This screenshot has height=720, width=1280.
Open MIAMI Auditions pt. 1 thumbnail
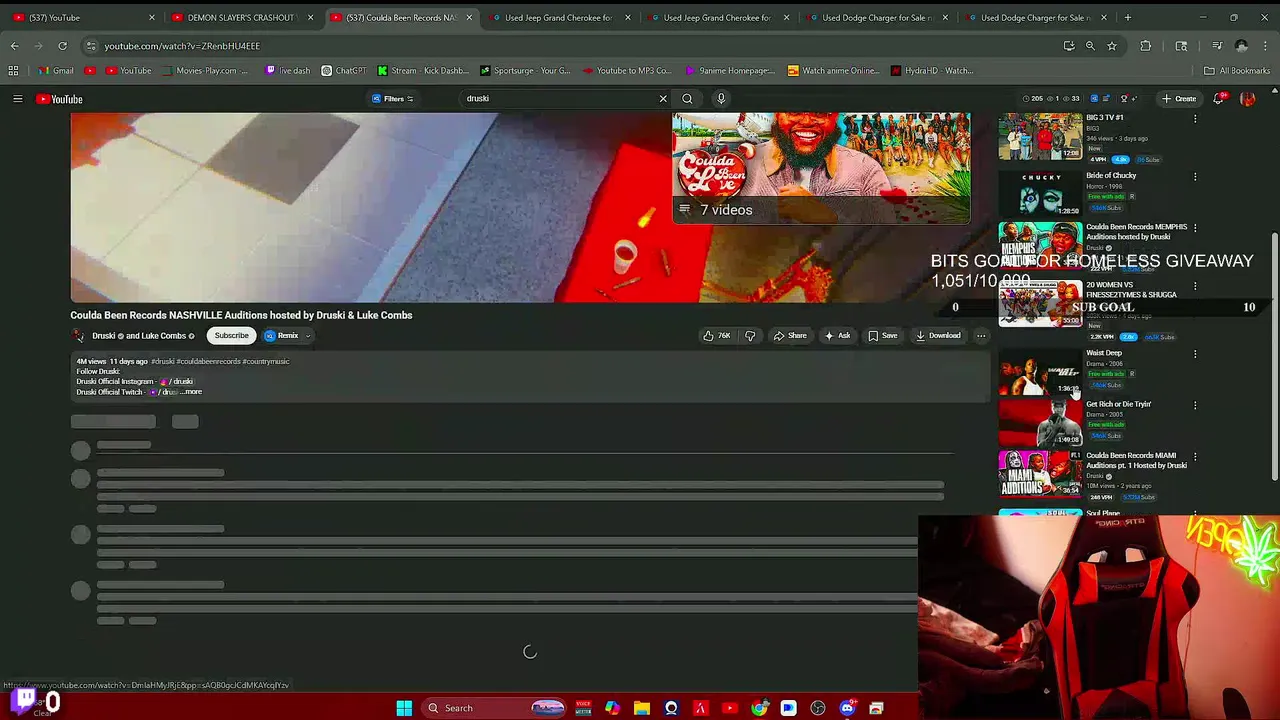point(1040,474)
